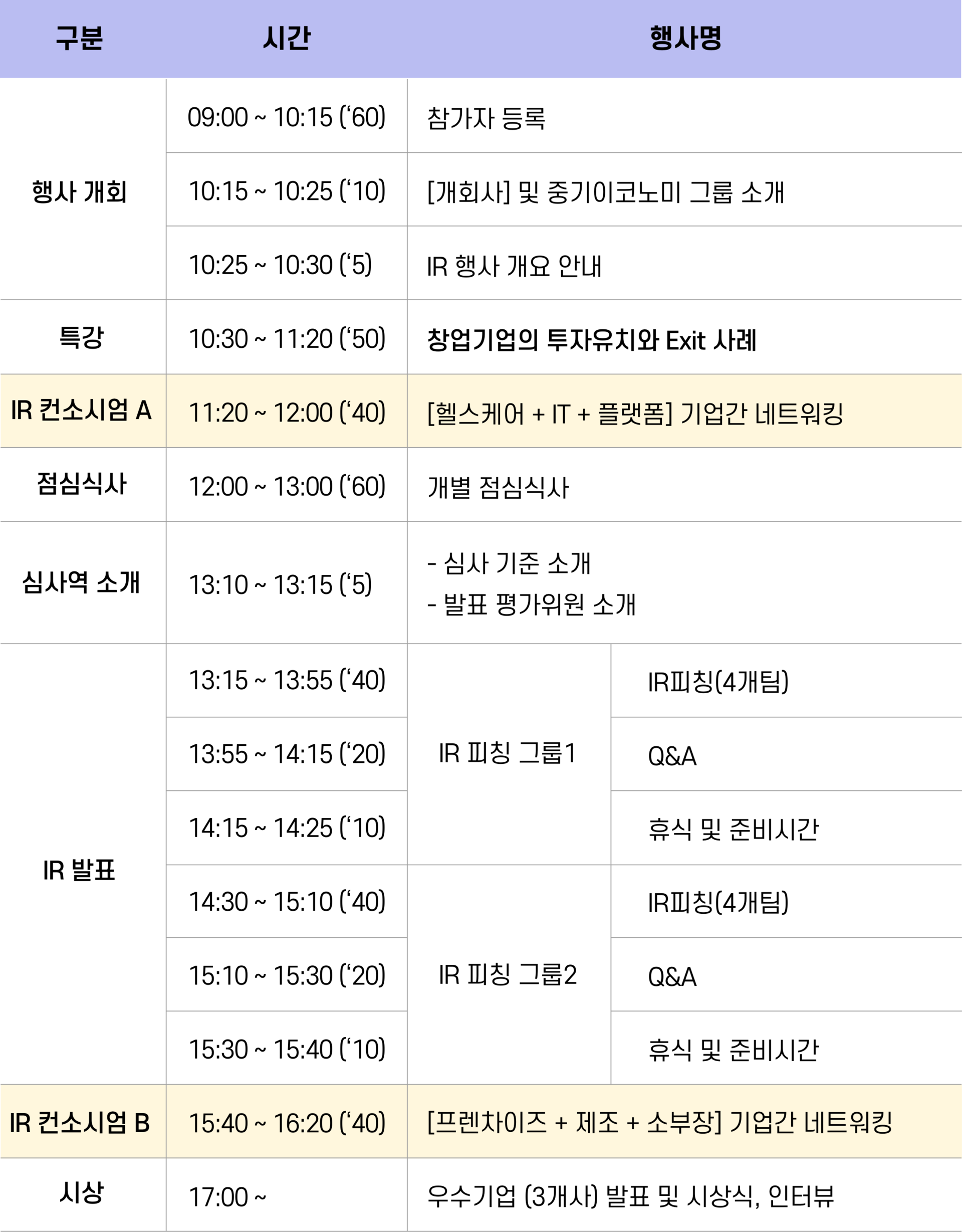Select the 행사 개회 category cell
This screenshot has width=962, height=1232.
tap(80, 192)
